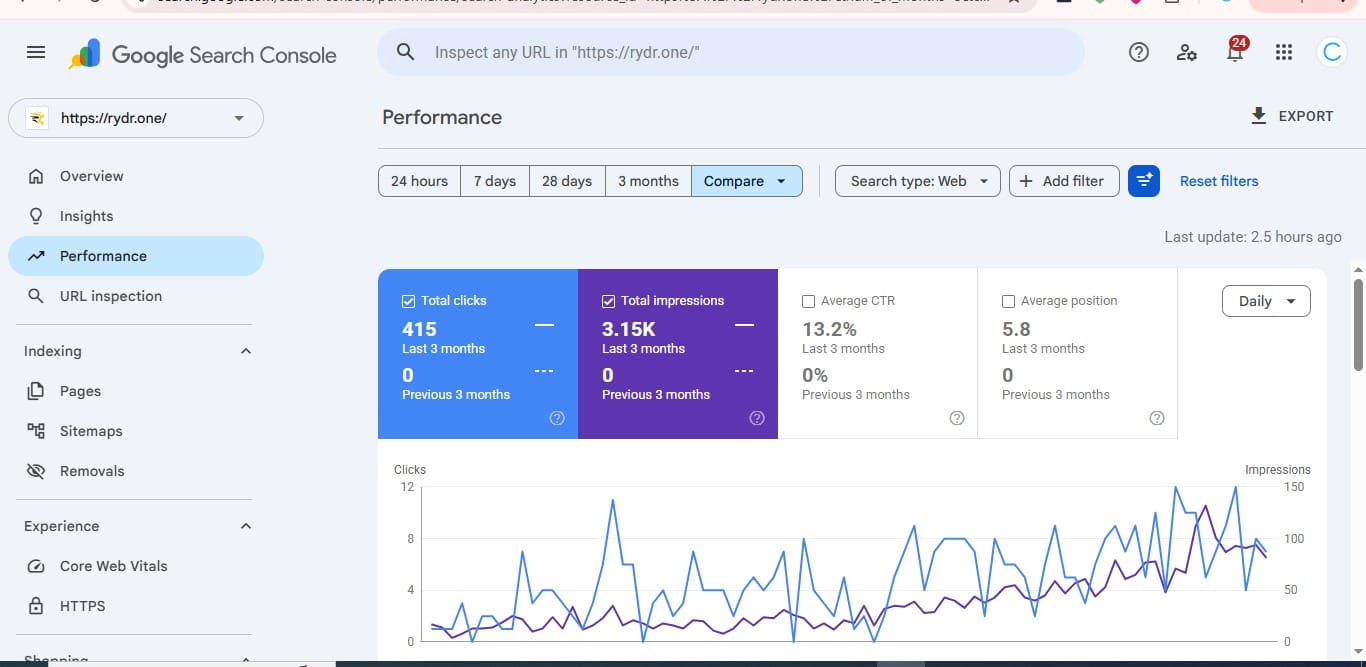The height and width of the screenshot is (667, 1366).
Task: Click help icon in Average position card
Action: (1157, 418)
